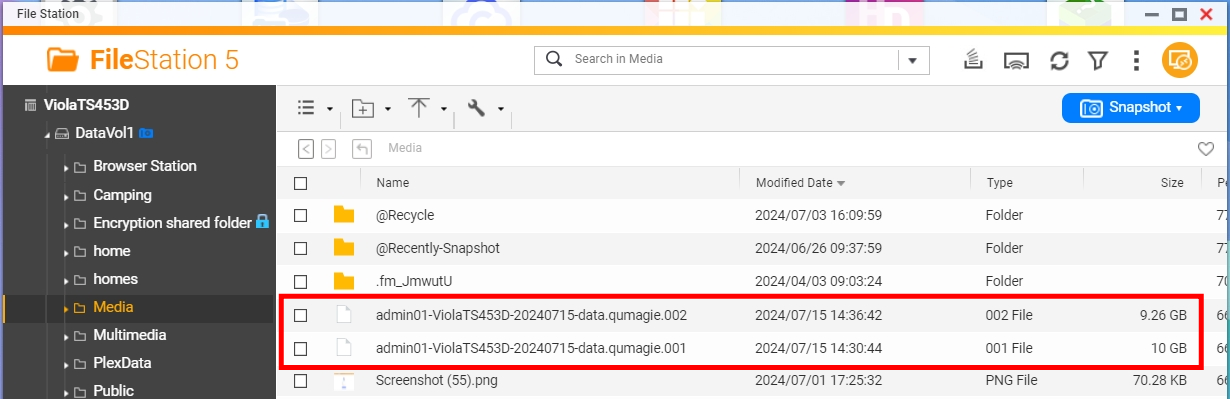
Task: Open the more settings three-dots menu
Action: point(1136,60)
